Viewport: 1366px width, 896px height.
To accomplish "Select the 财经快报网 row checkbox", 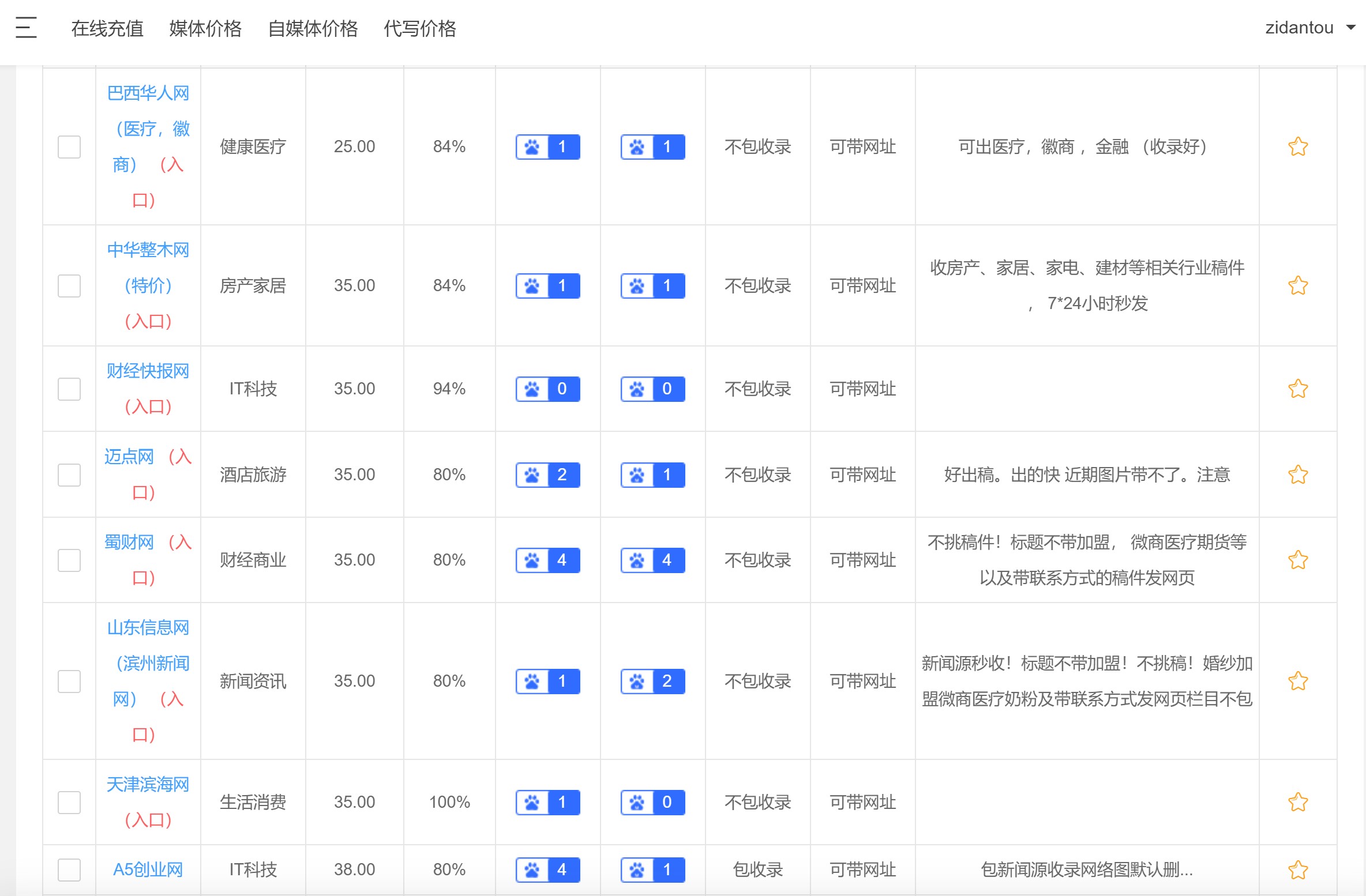I will tap(69, 389).
